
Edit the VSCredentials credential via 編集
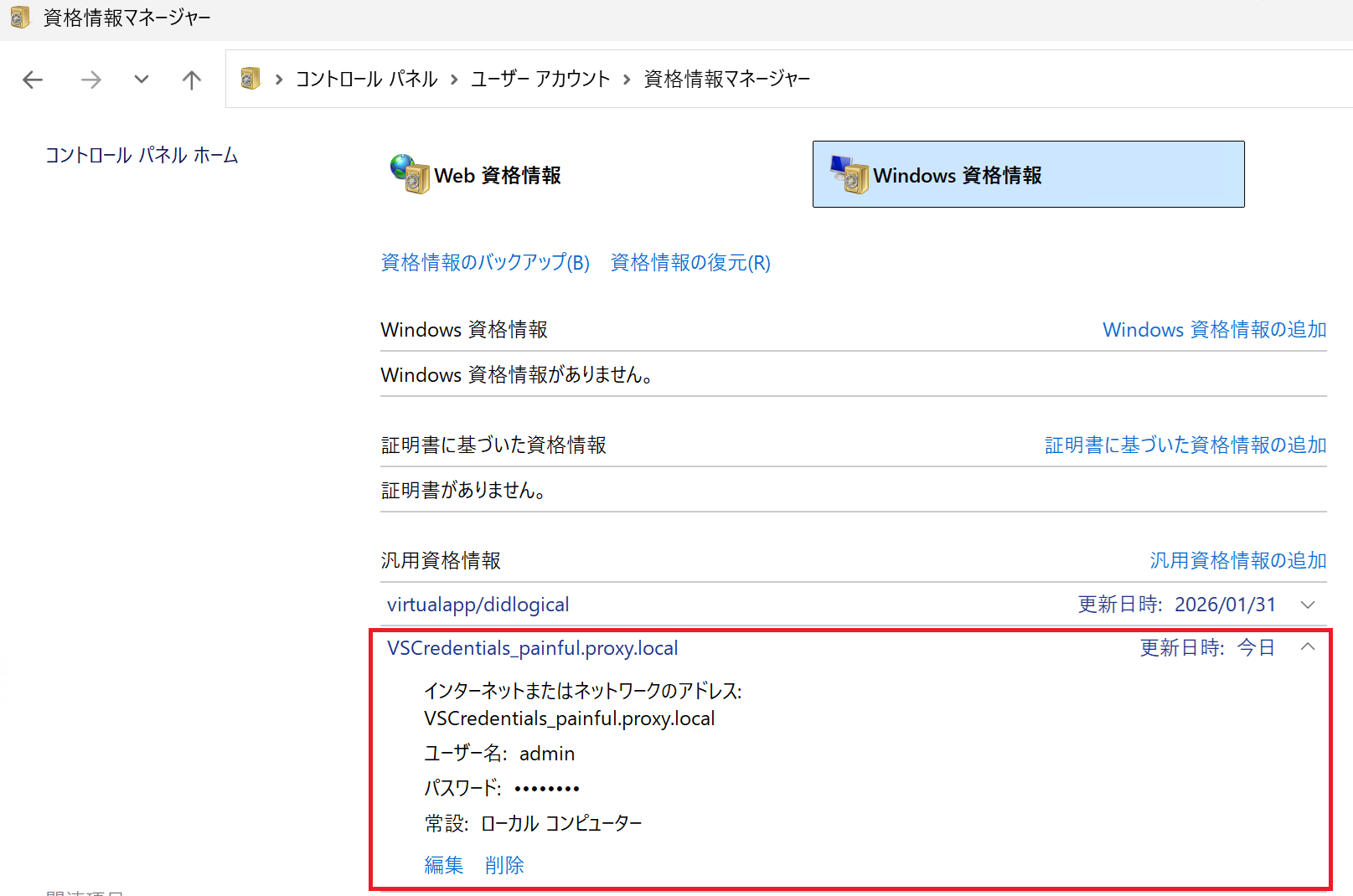(444, 864)
